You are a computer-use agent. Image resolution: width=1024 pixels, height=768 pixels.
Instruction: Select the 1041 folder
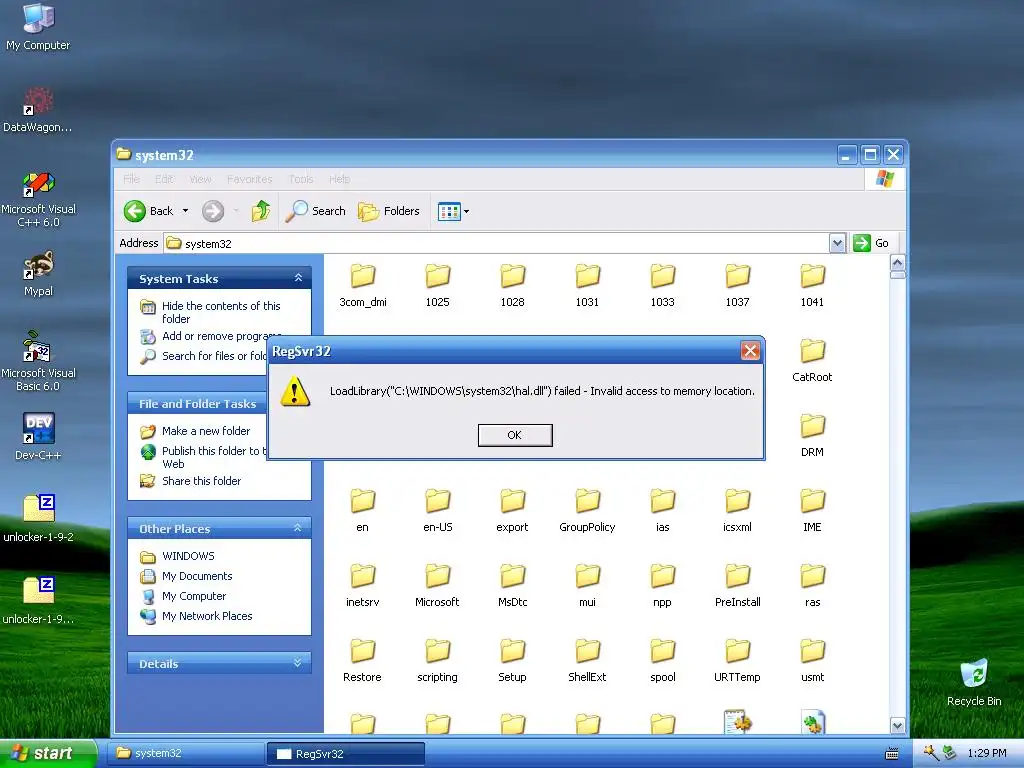click(x=812, y=285)
